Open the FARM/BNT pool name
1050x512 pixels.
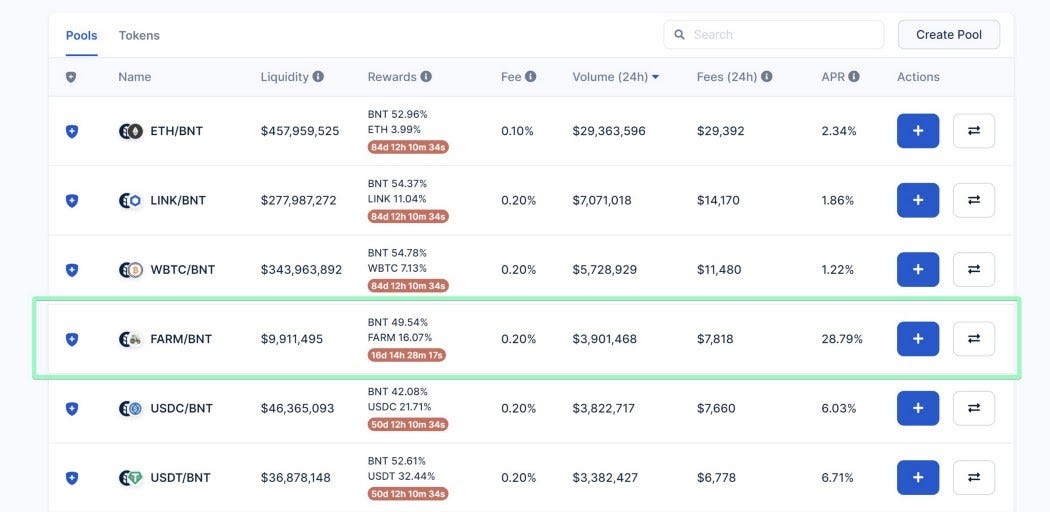tap(181, 339)
